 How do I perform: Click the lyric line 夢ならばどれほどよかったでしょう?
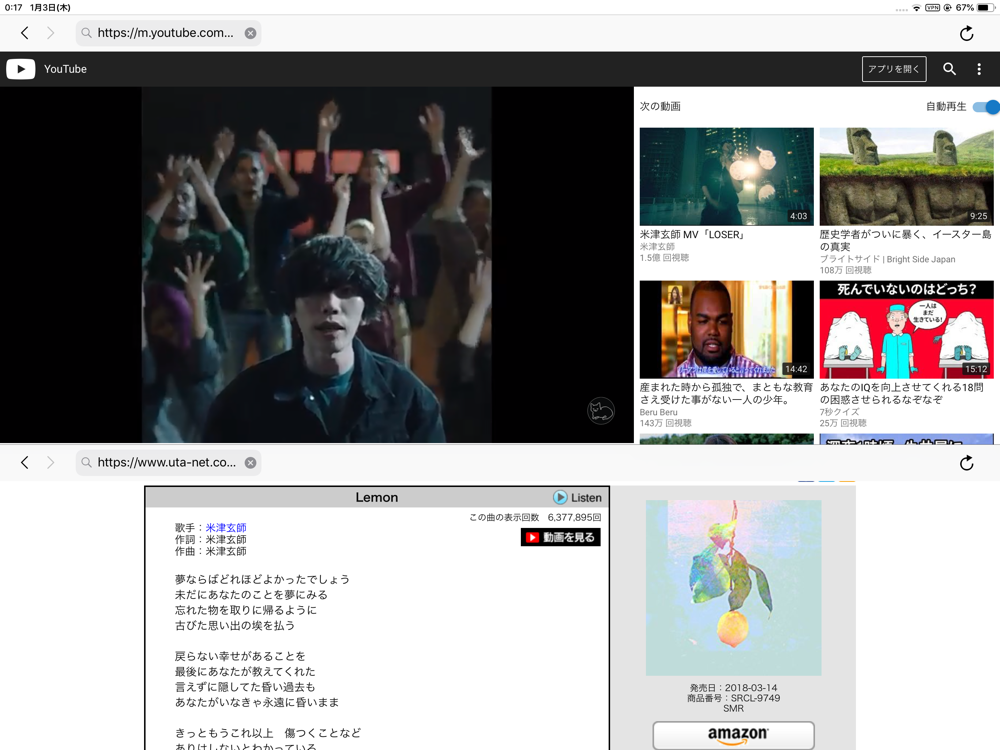click(262, 579)
